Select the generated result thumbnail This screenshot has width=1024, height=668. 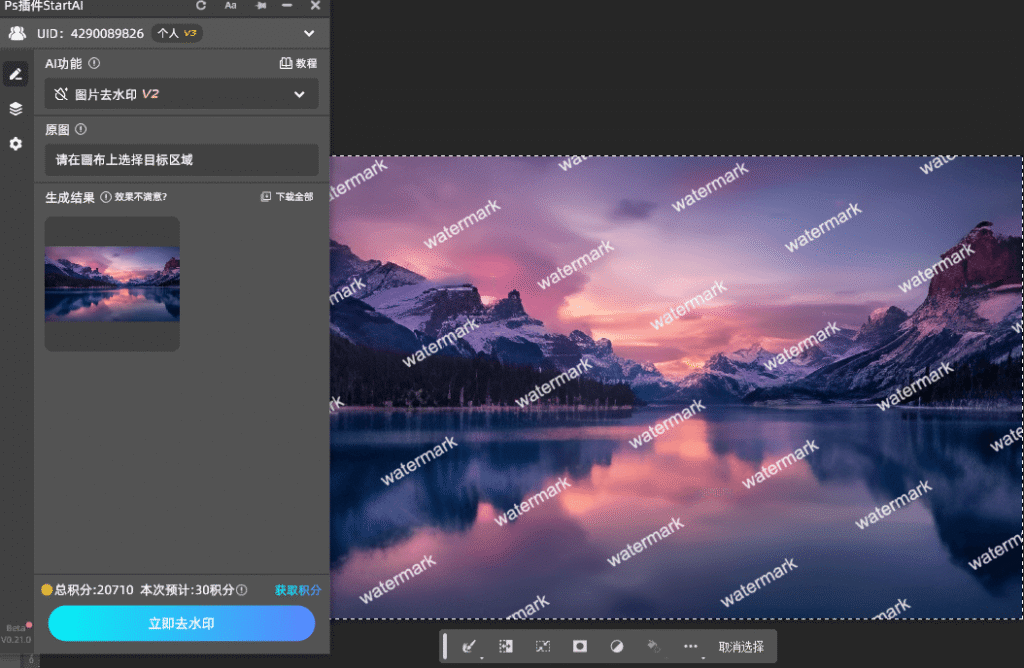point(112,284)
